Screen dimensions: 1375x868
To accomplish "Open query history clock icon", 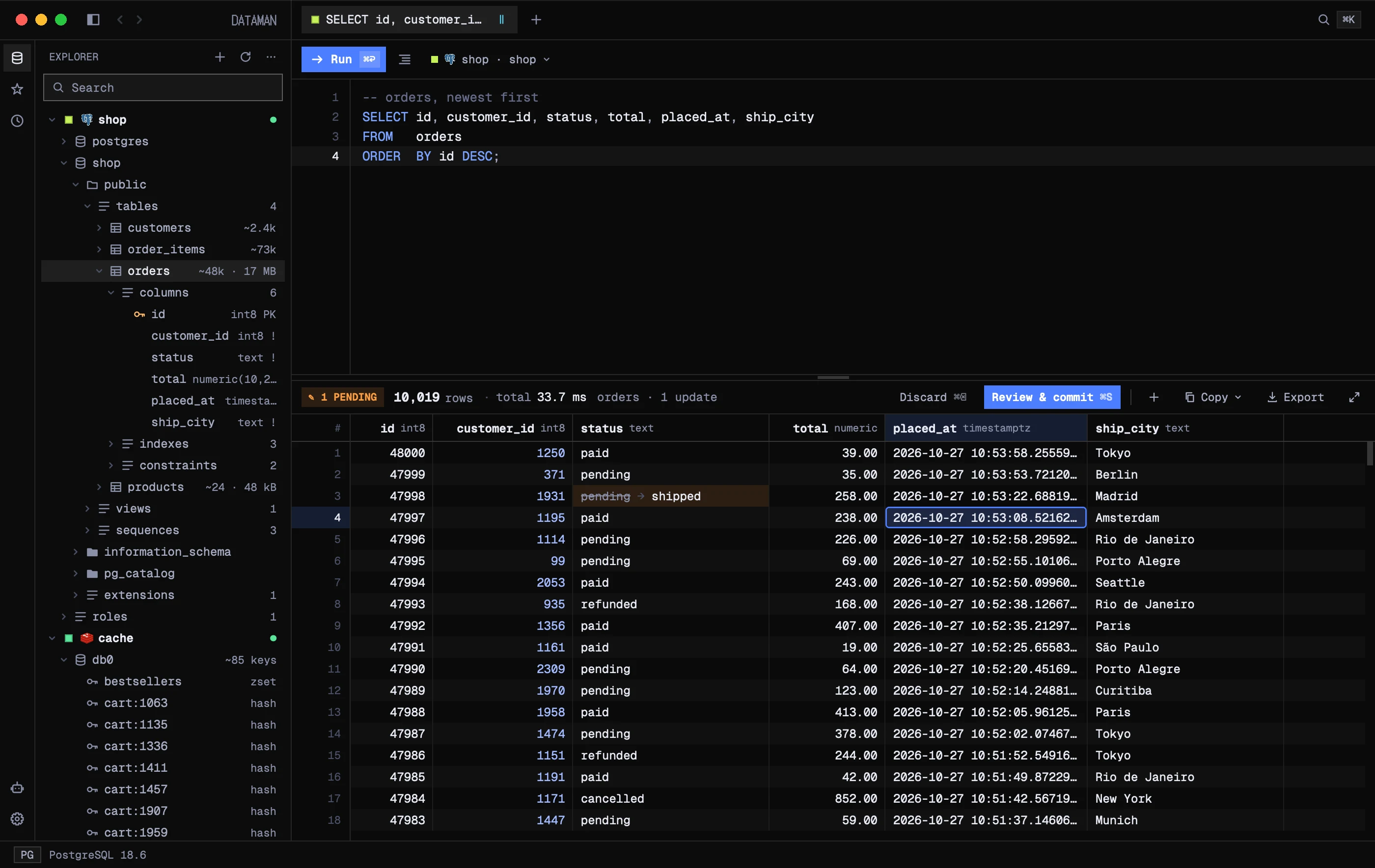I will tap(17, 120).
